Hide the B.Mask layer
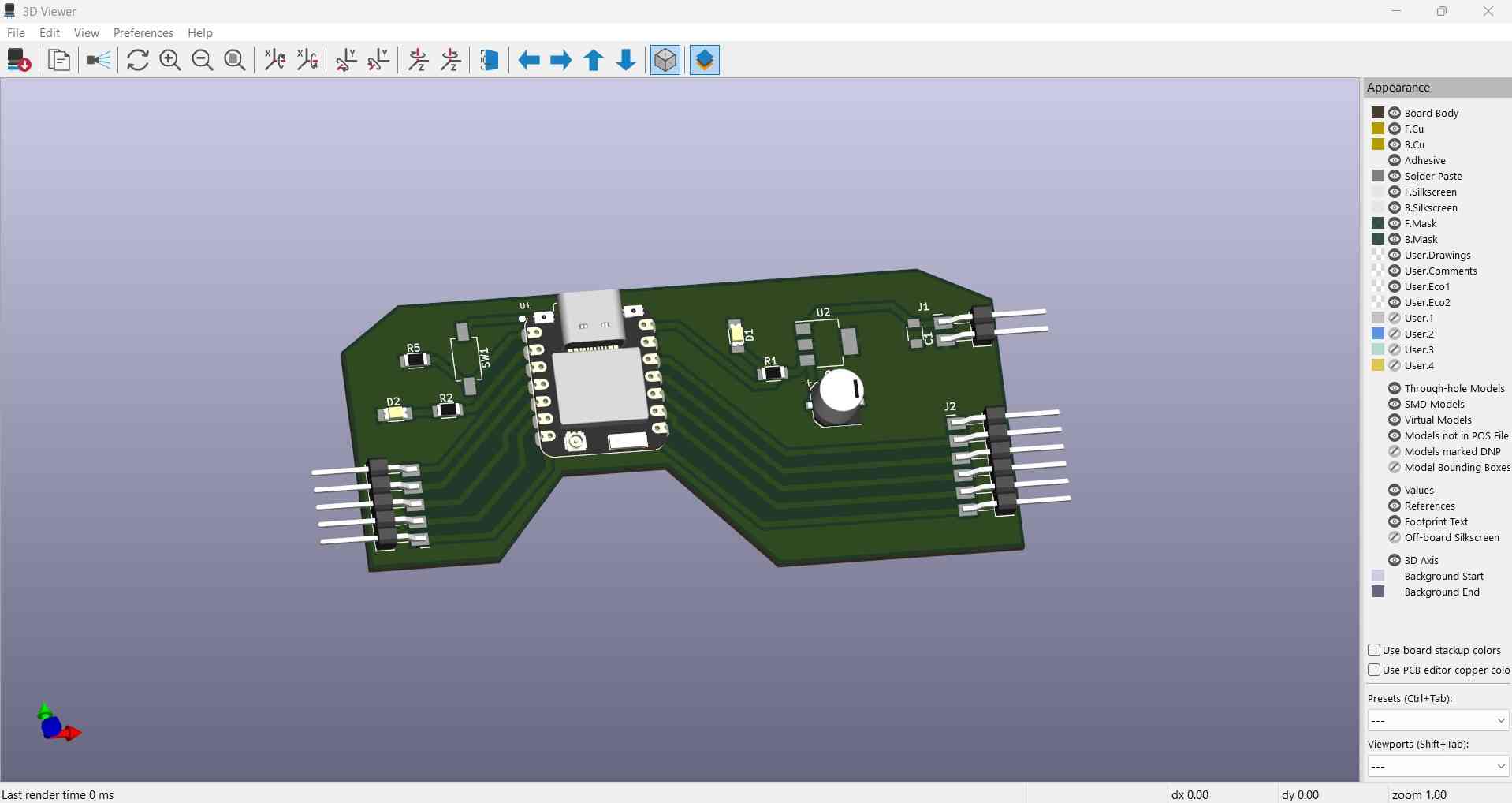 [x=1395, y=239]
